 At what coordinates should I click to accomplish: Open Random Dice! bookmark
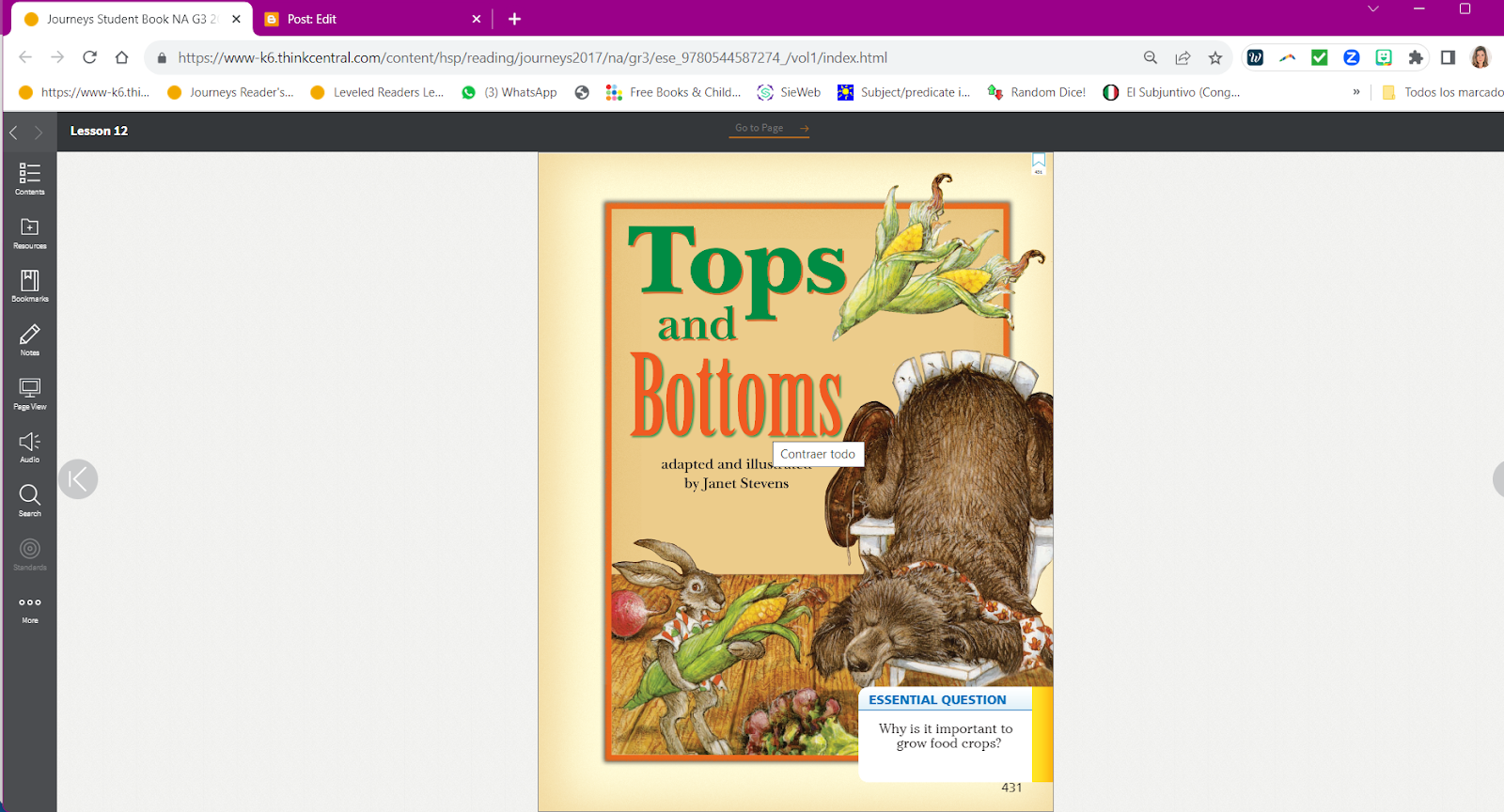pyautogui.click(x=1037, y=92)
